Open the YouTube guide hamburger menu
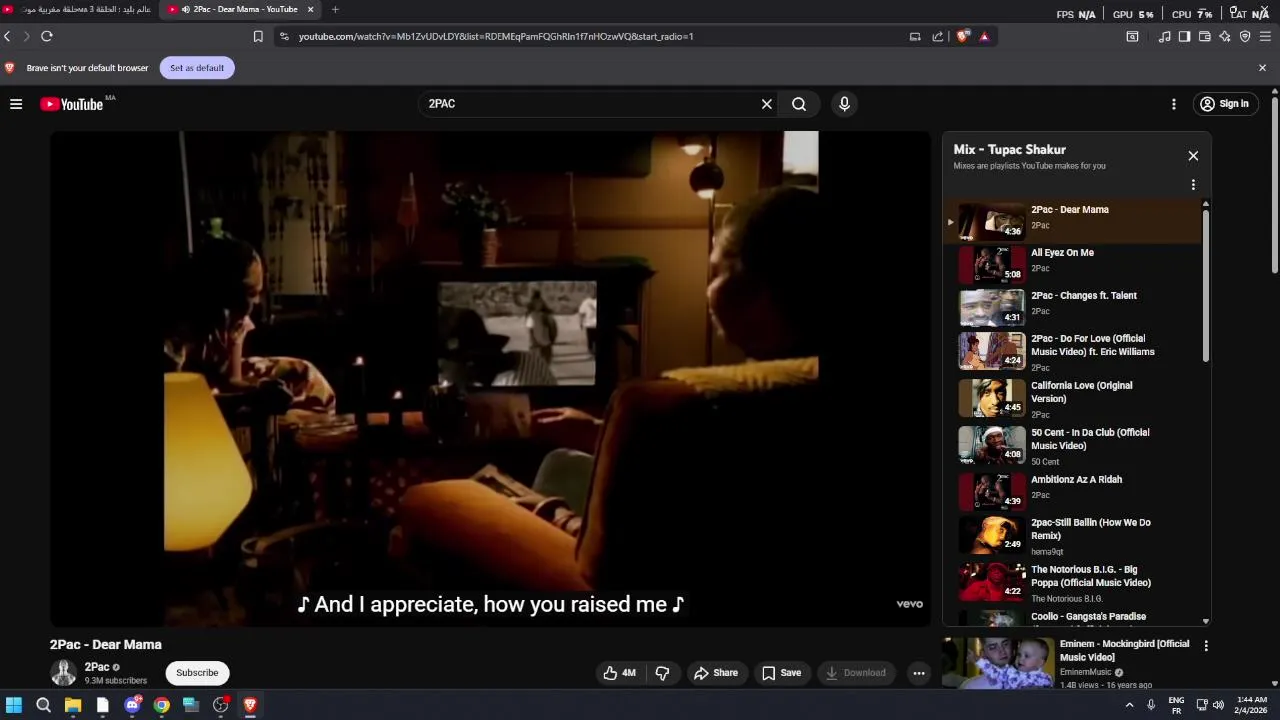Image resolution: width=1280 pixels, height=720 pixels. click(16, 104)
